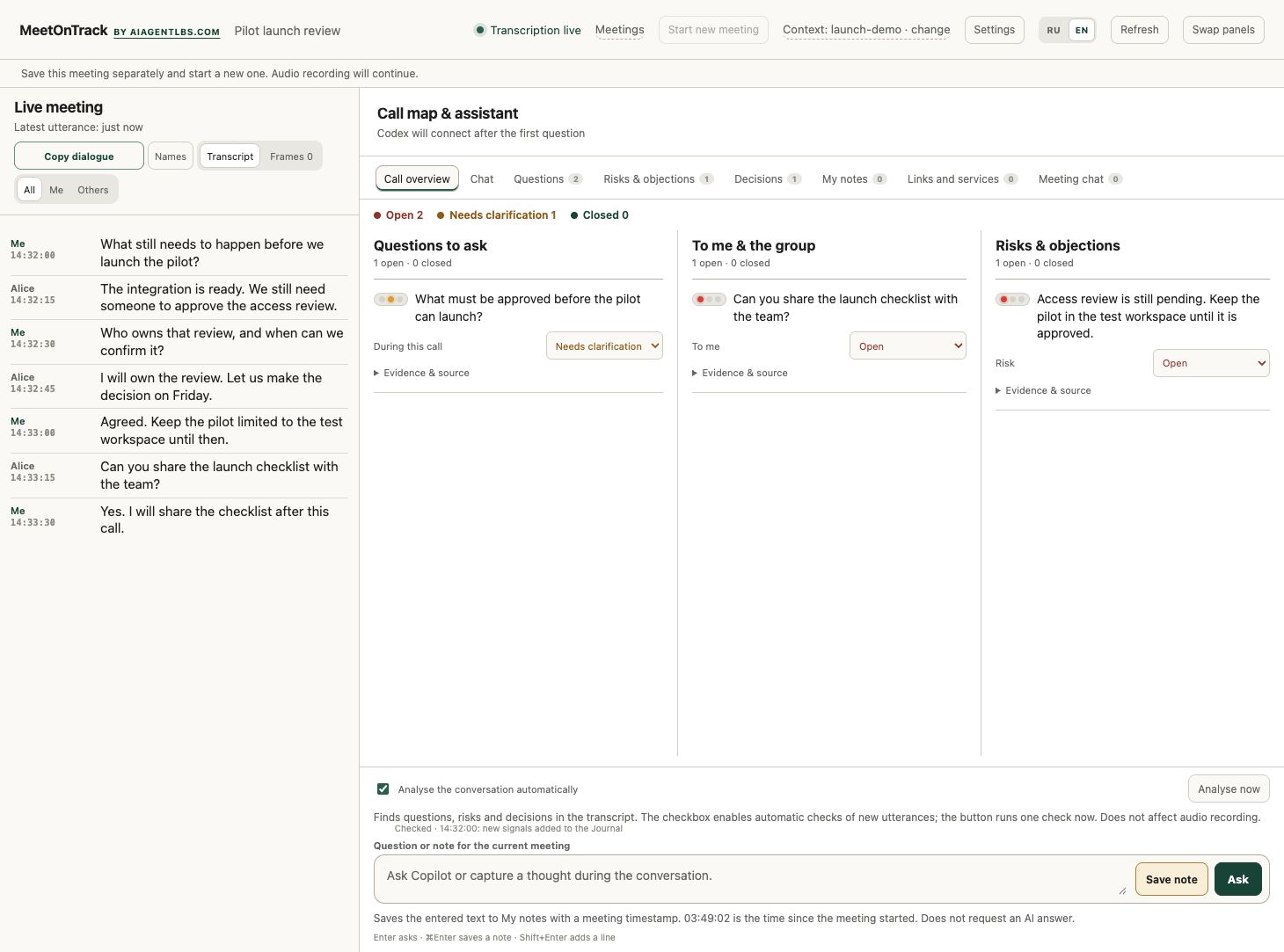Open the Risk status dropdown

click(x=1211, y=363)
